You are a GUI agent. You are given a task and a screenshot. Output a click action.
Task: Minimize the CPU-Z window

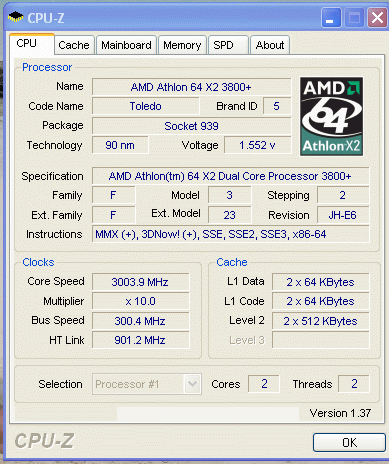pyautogui.click(x=331, y=18)
